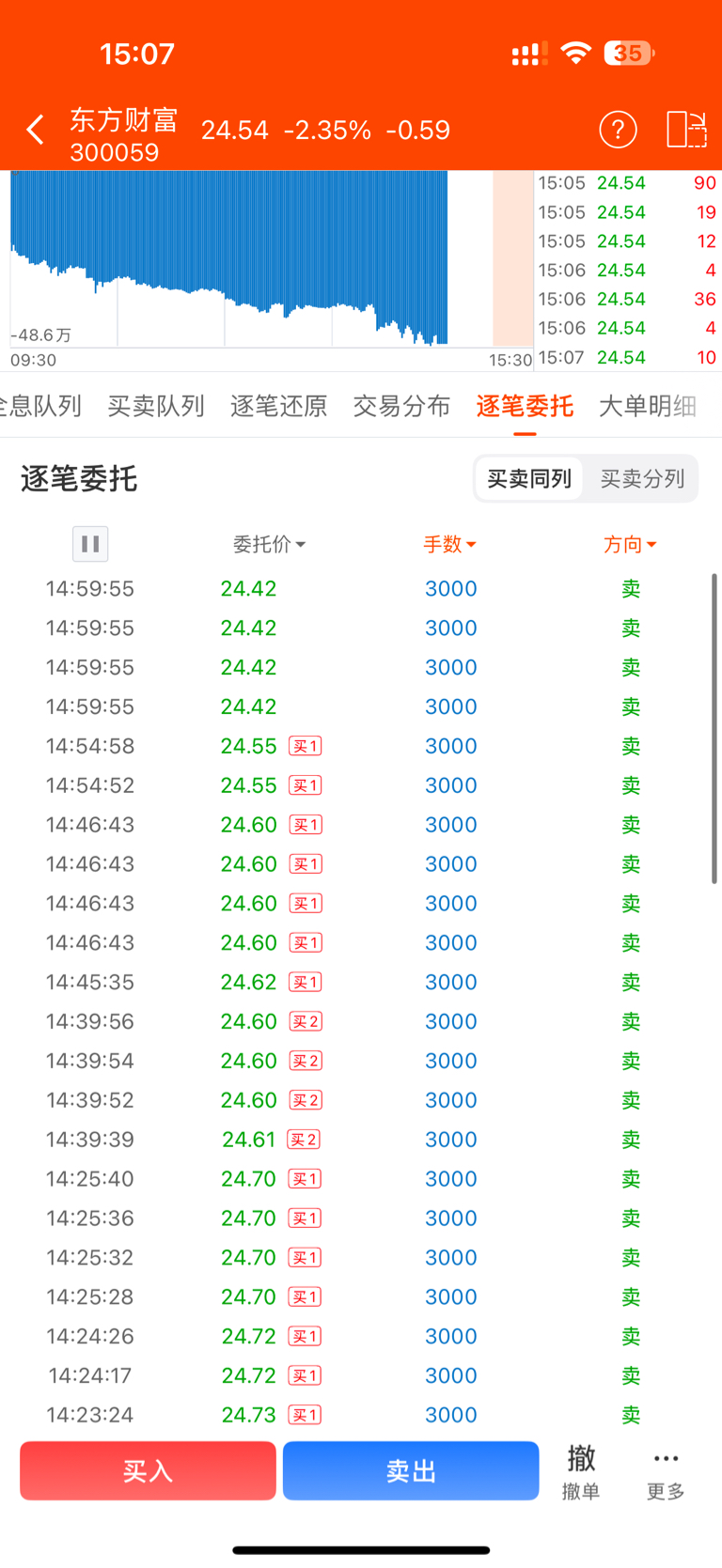Viewport: 722px width, 1568px height.
Task: Tap the 15:07 24.54 tick row
Action: coord(627,358)
